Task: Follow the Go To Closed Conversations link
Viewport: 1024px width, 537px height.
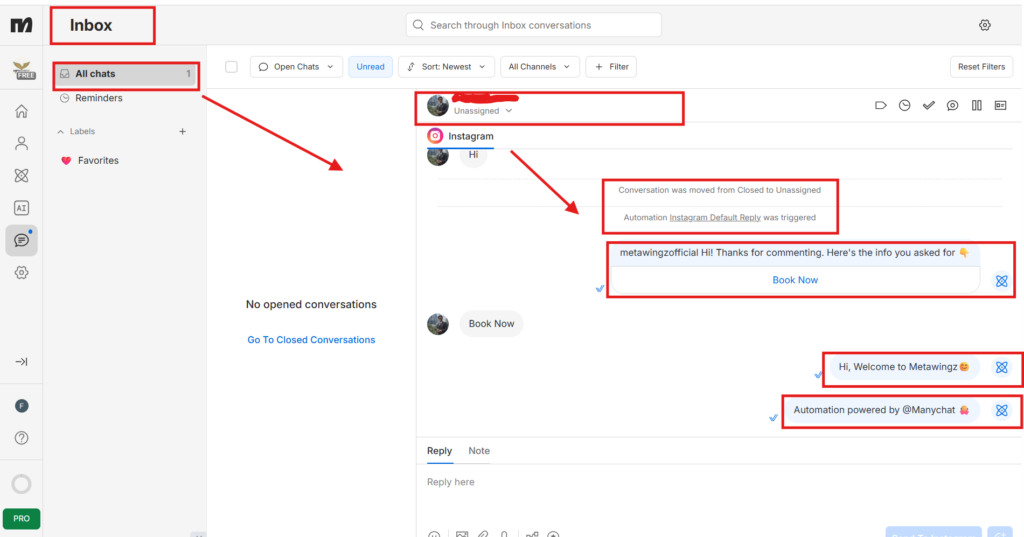Action: pyautogui.click(x=311, y=340)
